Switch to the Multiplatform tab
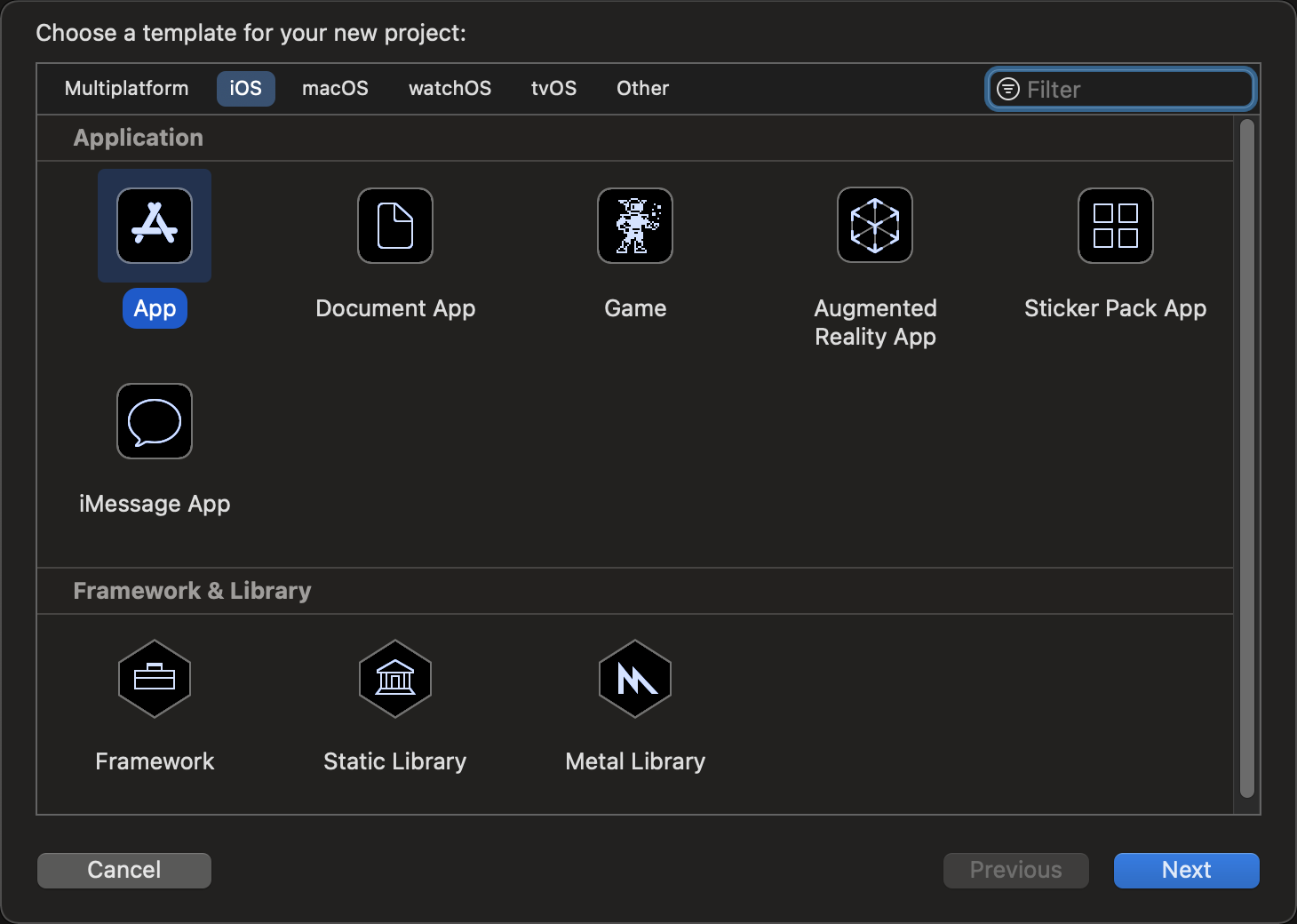The height and width of the screenshot is (924, 1297). tap(126, 89)
